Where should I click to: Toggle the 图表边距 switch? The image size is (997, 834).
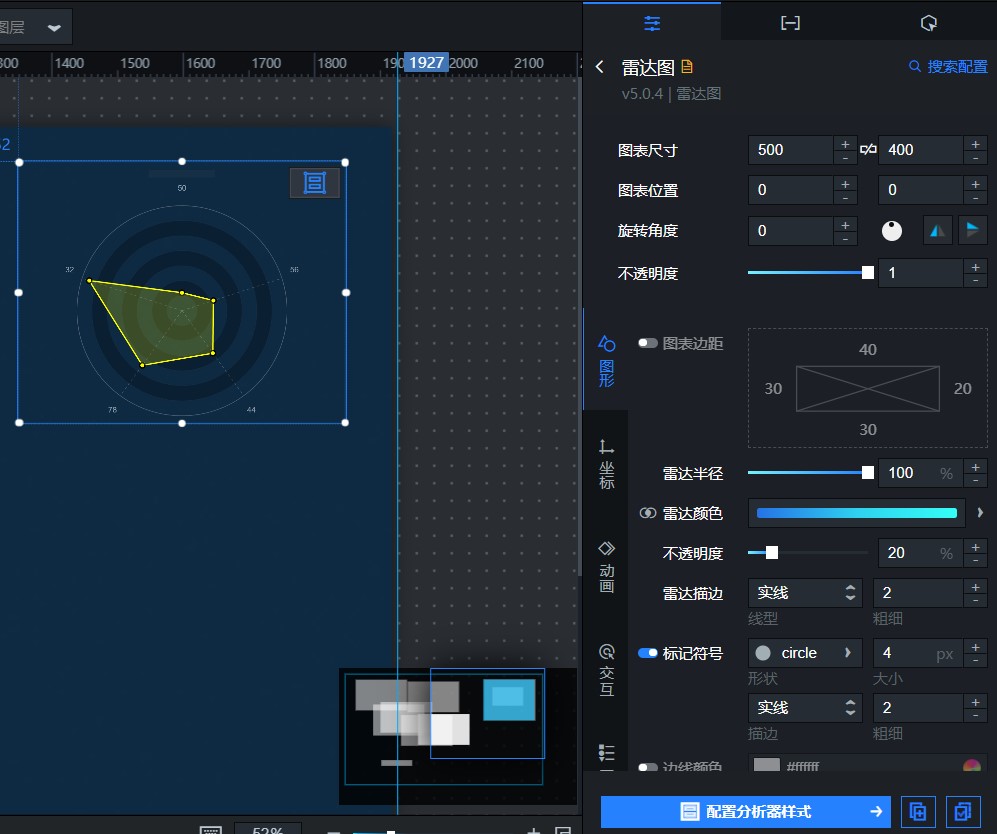pyautogui.click(x=648, y=343)
